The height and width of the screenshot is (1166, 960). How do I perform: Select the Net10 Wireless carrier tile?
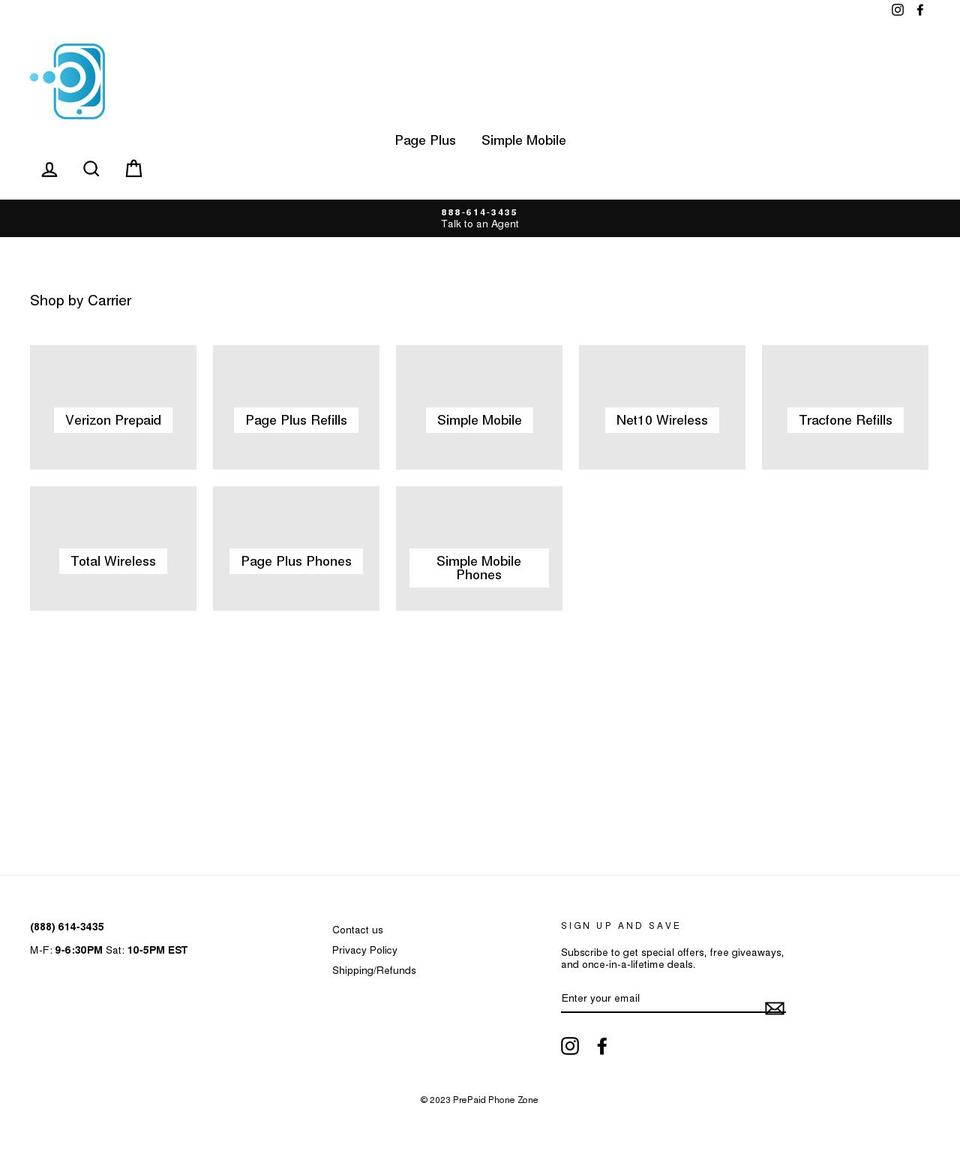[x=662, y=407]
